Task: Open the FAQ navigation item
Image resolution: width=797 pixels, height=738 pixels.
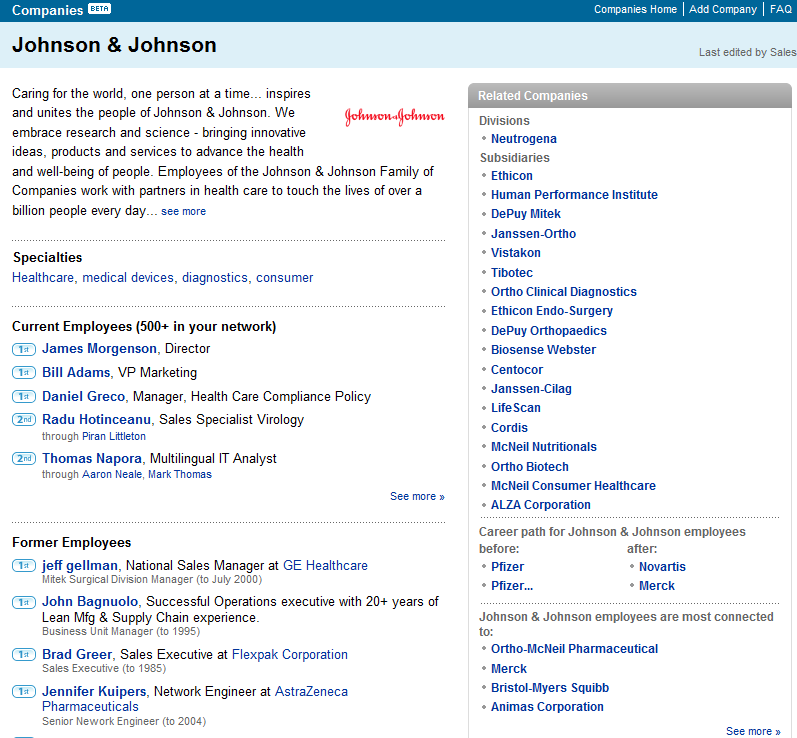Action: (781, 9)
